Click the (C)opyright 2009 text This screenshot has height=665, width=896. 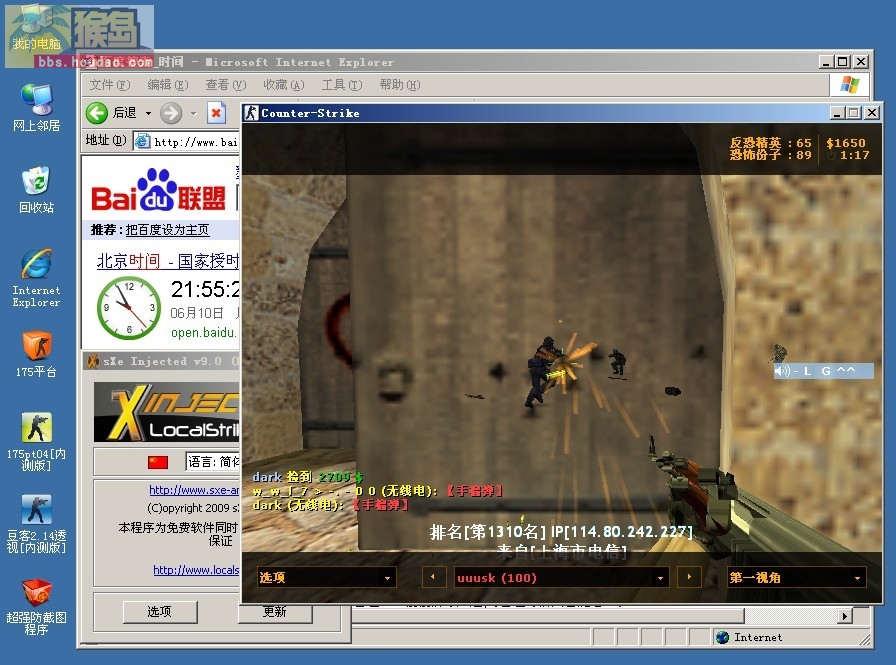(194, 508)
